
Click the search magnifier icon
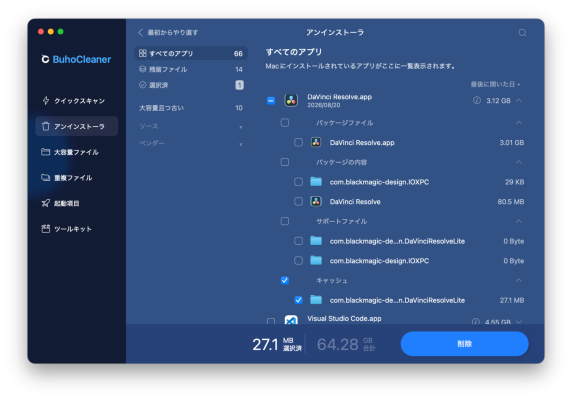tap(522, 33)
